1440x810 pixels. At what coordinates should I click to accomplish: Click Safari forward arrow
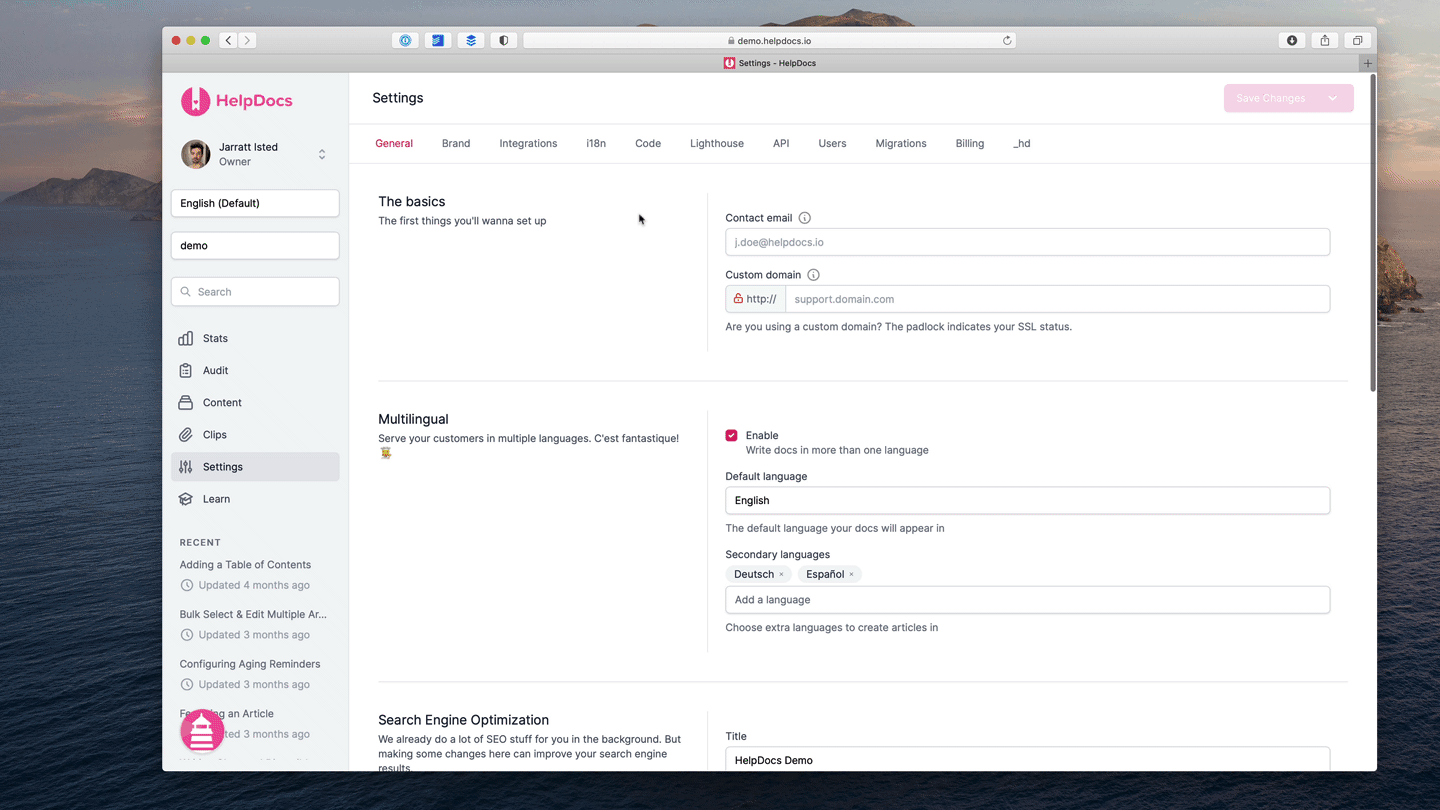tap(247, 40)
